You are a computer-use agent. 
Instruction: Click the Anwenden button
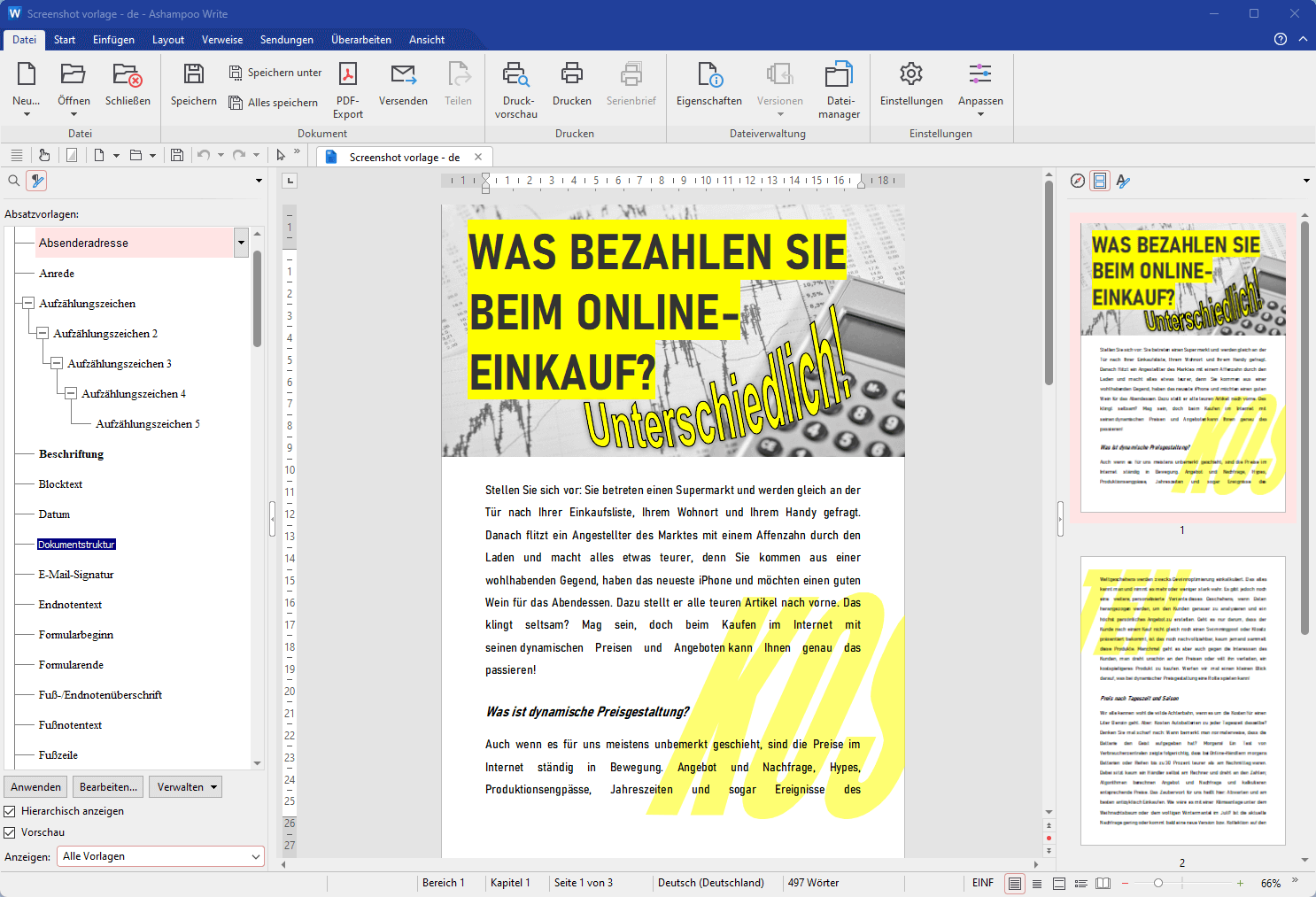point(35,786)
